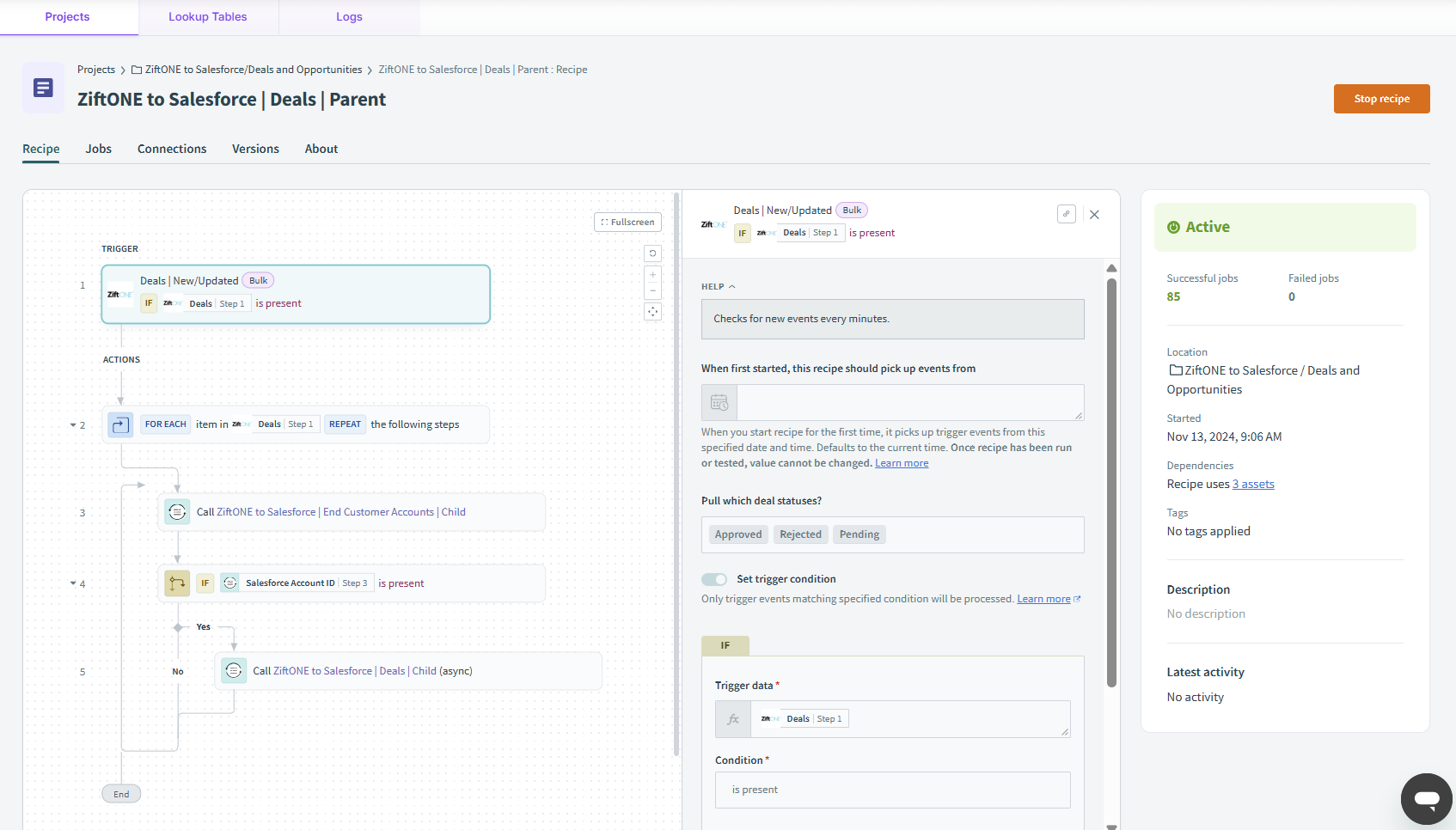The height and width of the screenshot is (830, 1456).
Task: Open the Deals Child async recipe link
Action: pos(355,671)
